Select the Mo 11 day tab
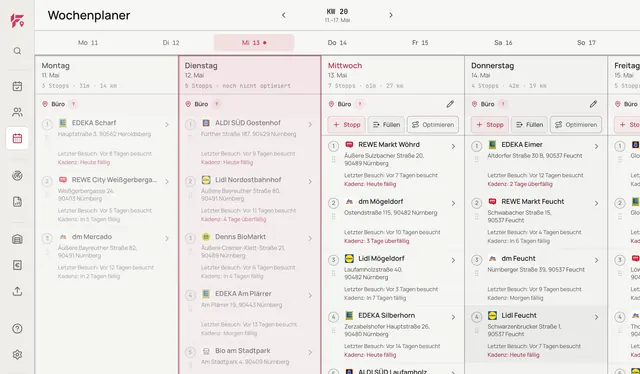640x374 pixels. point(88,42)
